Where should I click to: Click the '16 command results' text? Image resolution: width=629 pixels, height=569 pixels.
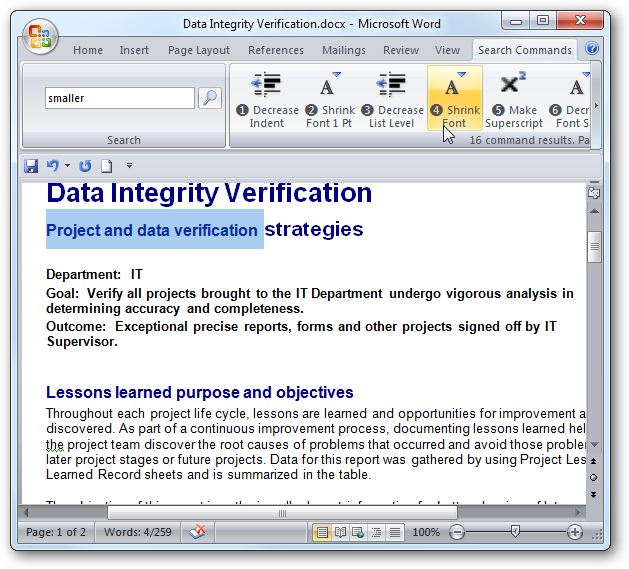click(521, 140)
